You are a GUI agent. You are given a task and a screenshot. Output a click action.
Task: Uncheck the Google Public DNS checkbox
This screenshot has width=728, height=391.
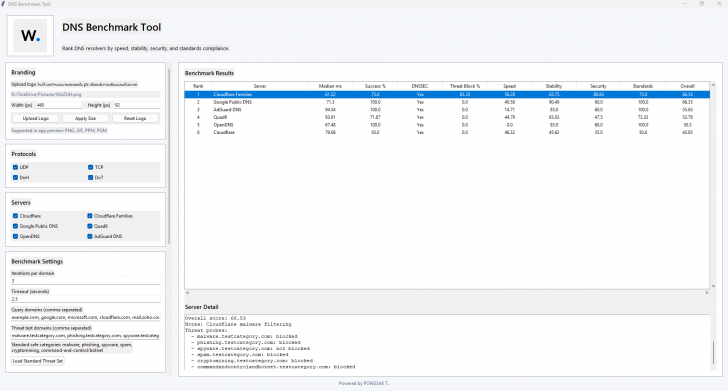click(x=15, y=226)
